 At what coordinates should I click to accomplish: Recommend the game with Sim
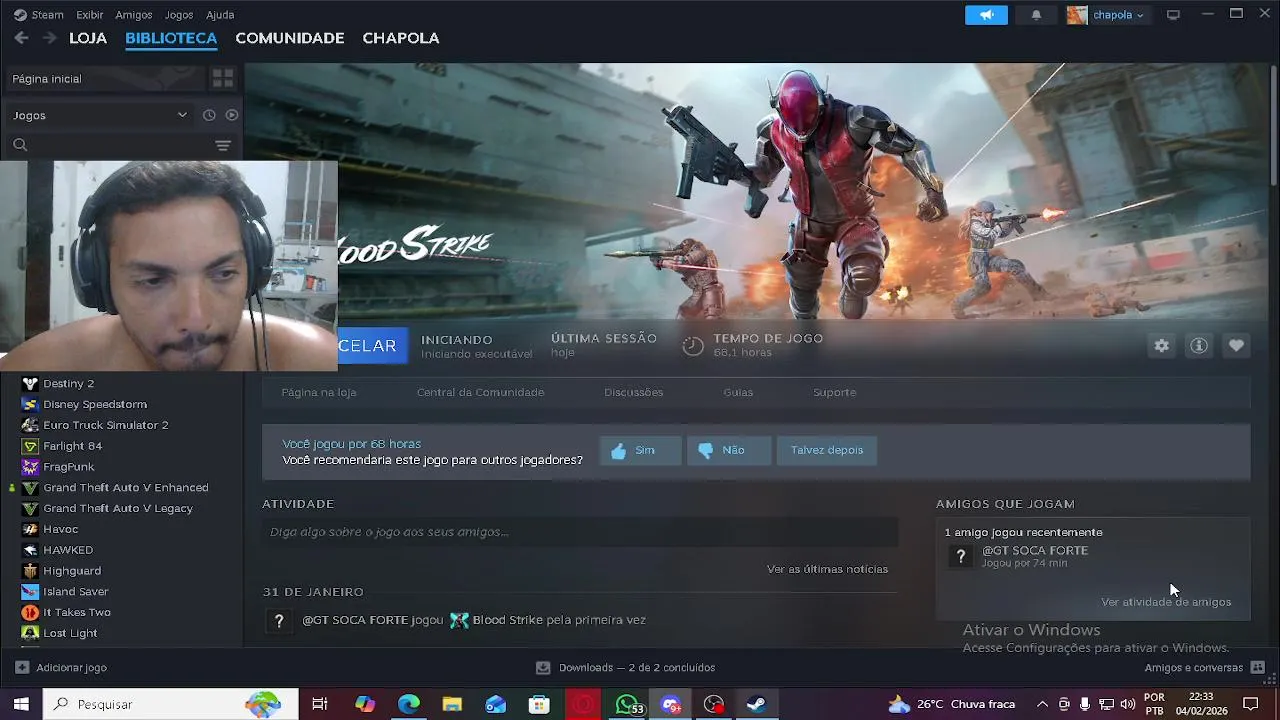click(640, 450)
